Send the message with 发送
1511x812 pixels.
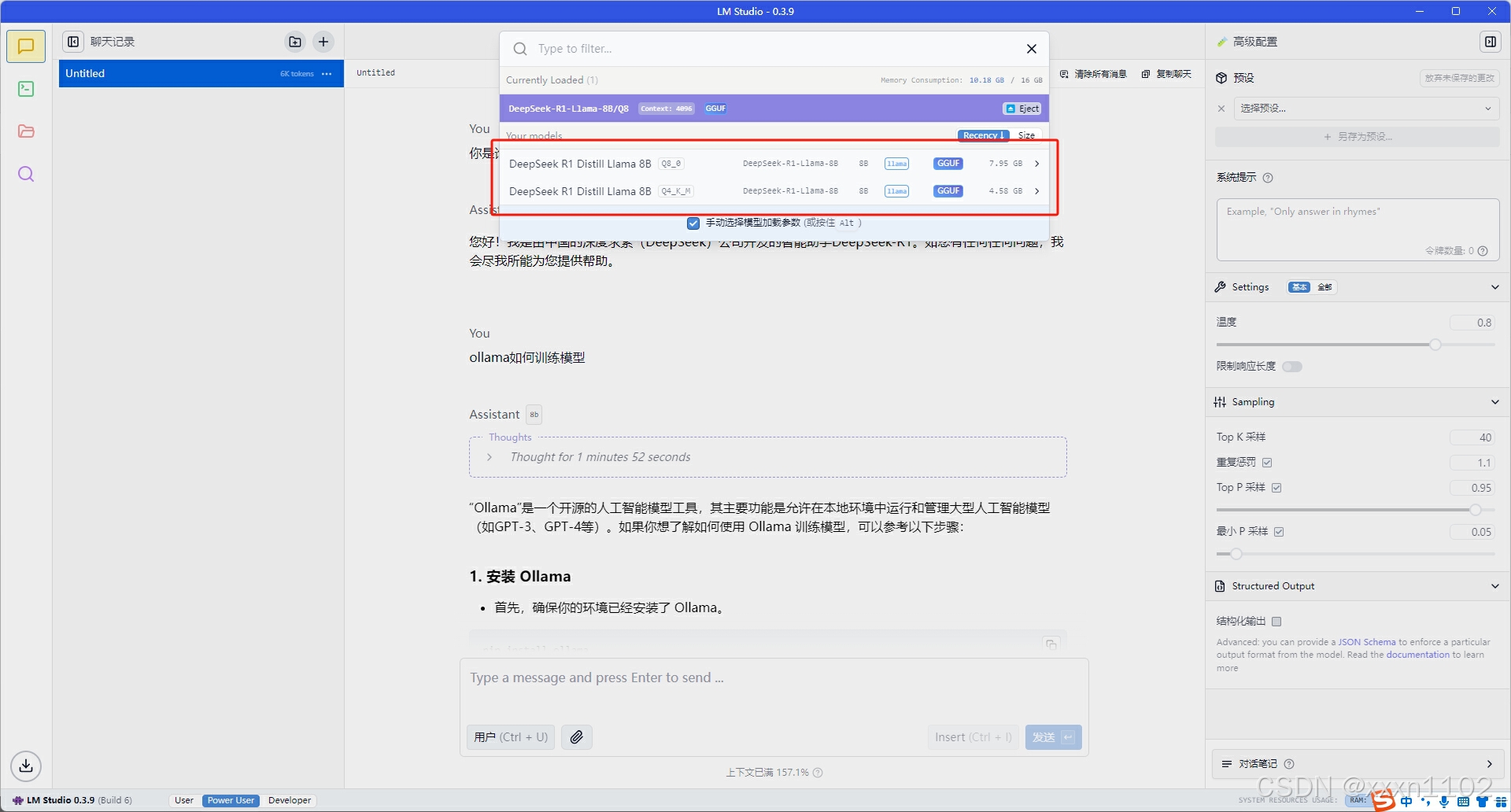1053,737
